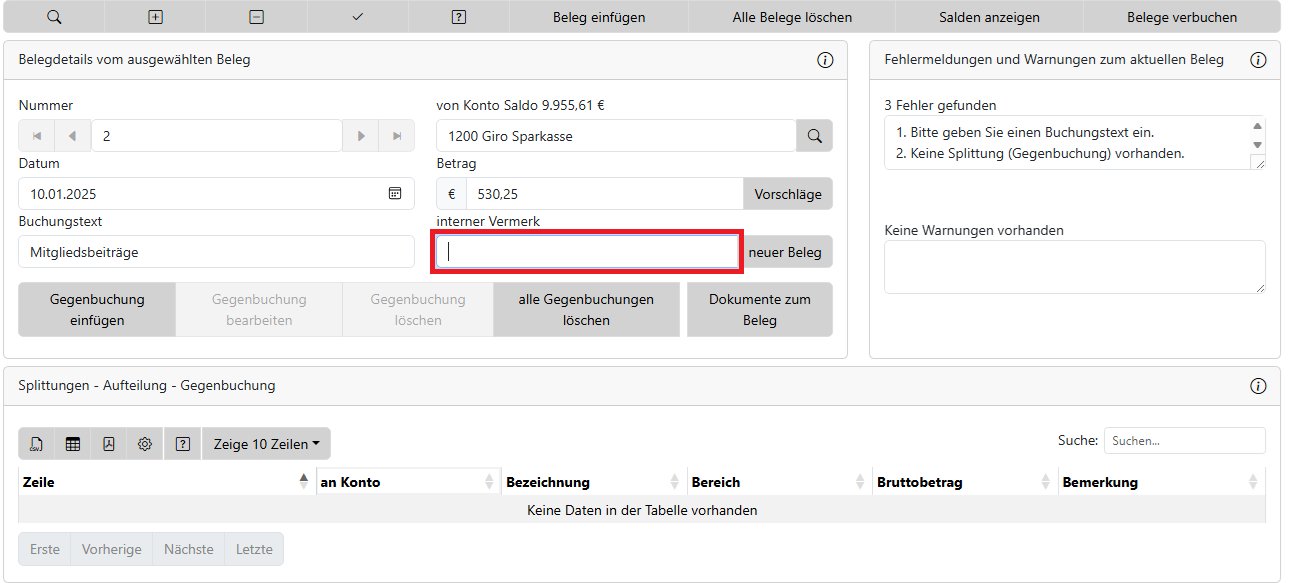The image size is (1296, 583).
Task: Click the plus square icon in top toolbar
Action: tap(155, 17)
